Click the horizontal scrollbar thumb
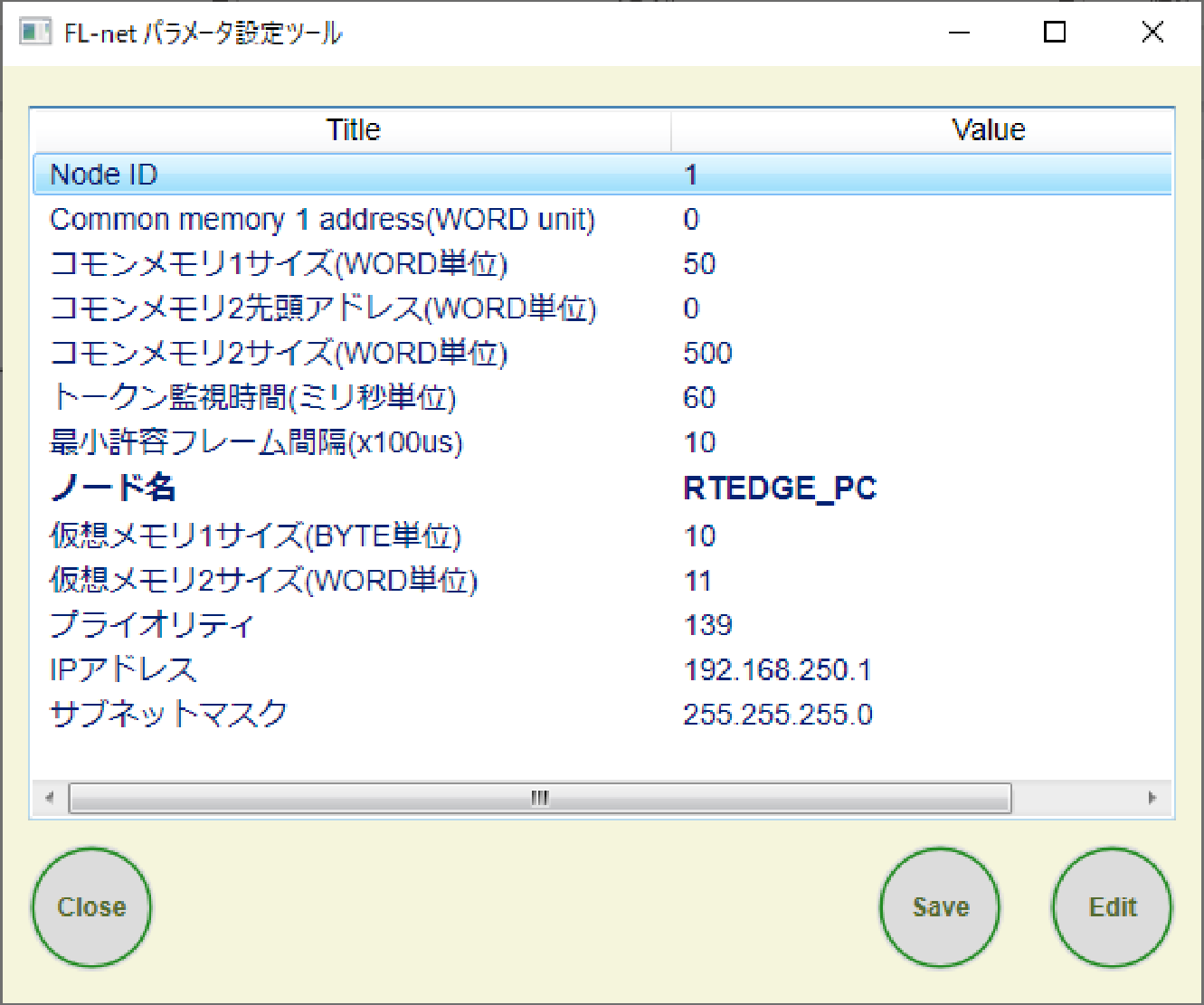This screenshot has width=1204, height=1005. point(540,798)
